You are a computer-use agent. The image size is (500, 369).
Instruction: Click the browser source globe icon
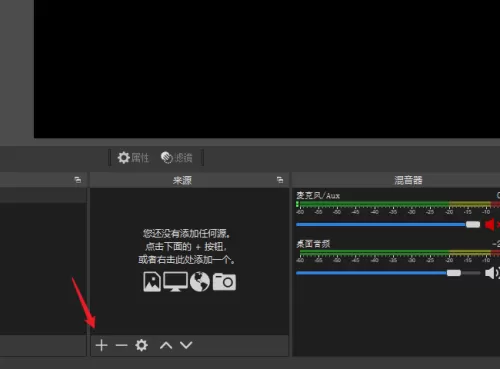(200, 282)
